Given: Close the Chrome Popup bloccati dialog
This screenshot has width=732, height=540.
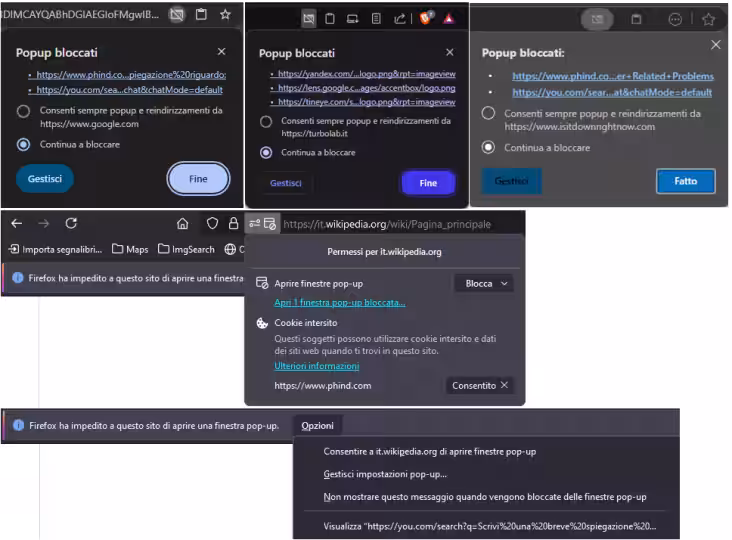Looking at the screenshot, I should (x=222, y=51).
